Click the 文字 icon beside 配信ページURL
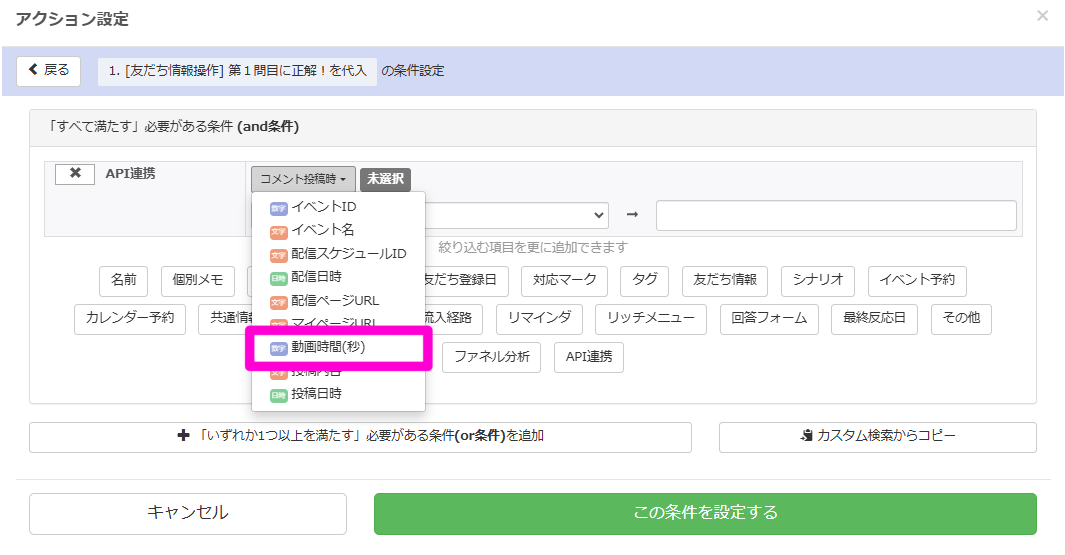This screenshot has width=1065, height=555. click(278, 302)
